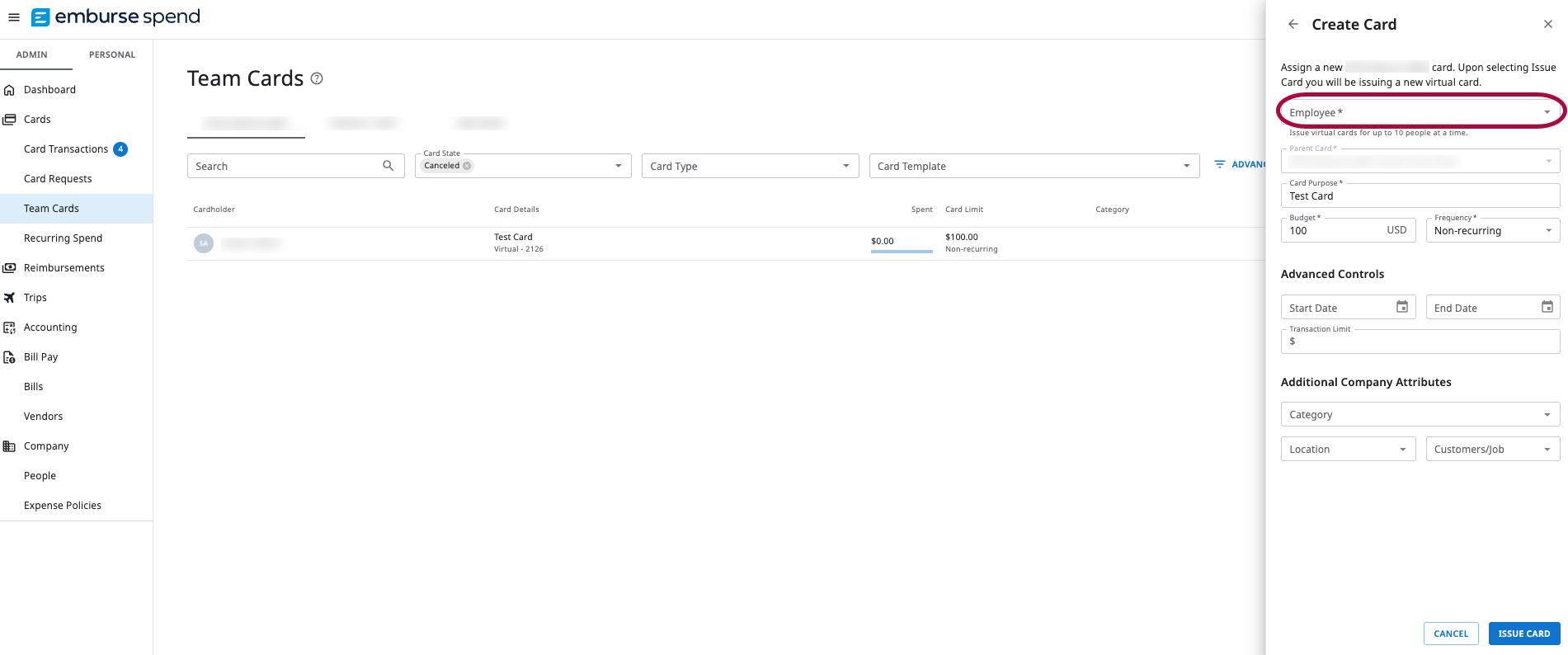Image resolution: width=1568 pixels, height=655 pixels.
Task: Click the Spent progress bar for Test Card
Action: 902,252
